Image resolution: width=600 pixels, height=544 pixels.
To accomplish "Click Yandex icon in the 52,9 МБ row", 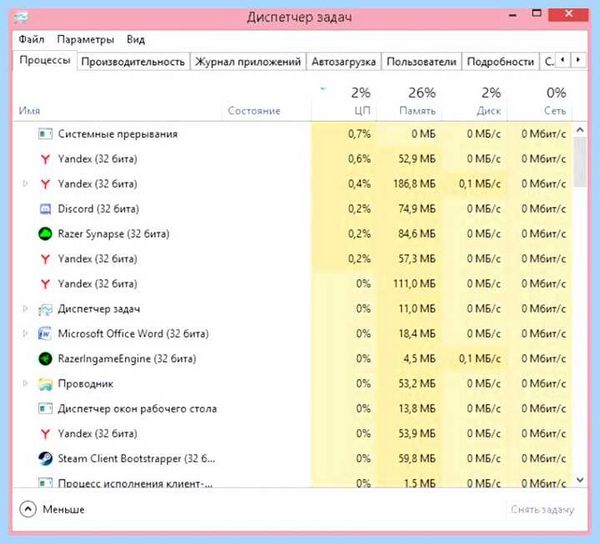I will 45,159.
